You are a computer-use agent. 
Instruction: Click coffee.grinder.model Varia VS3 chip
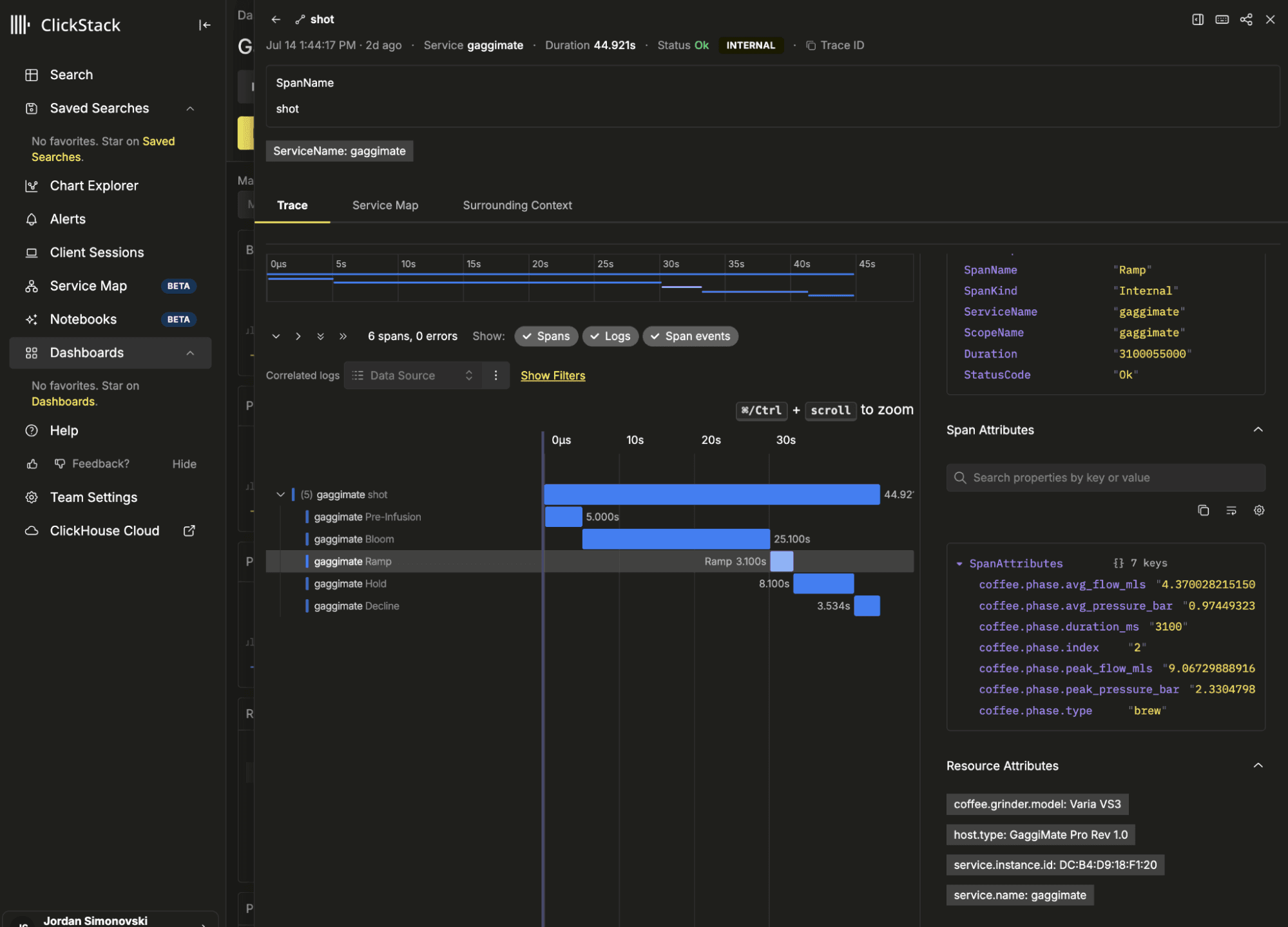coord(1037,805)
